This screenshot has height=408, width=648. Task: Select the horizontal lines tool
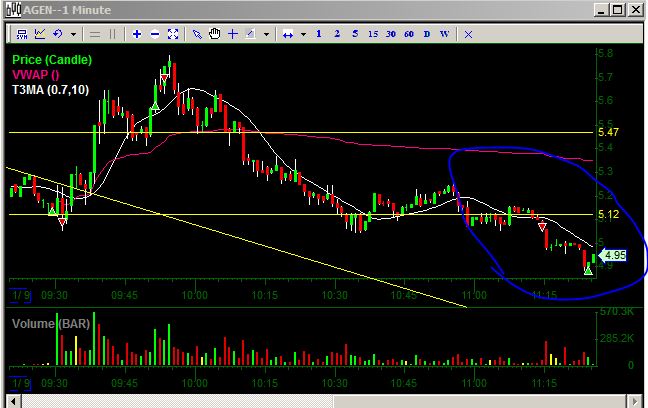(x=95, y=34)
